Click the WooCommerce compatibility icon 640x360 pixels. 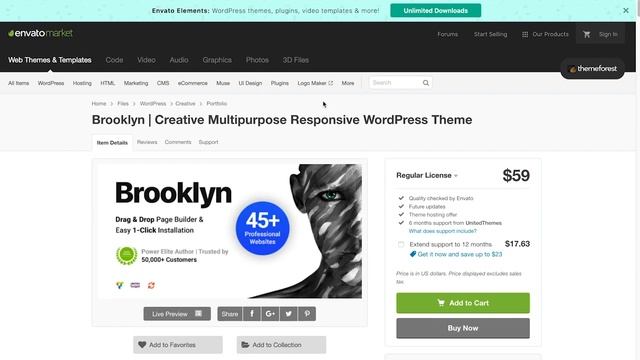(135, 285)
